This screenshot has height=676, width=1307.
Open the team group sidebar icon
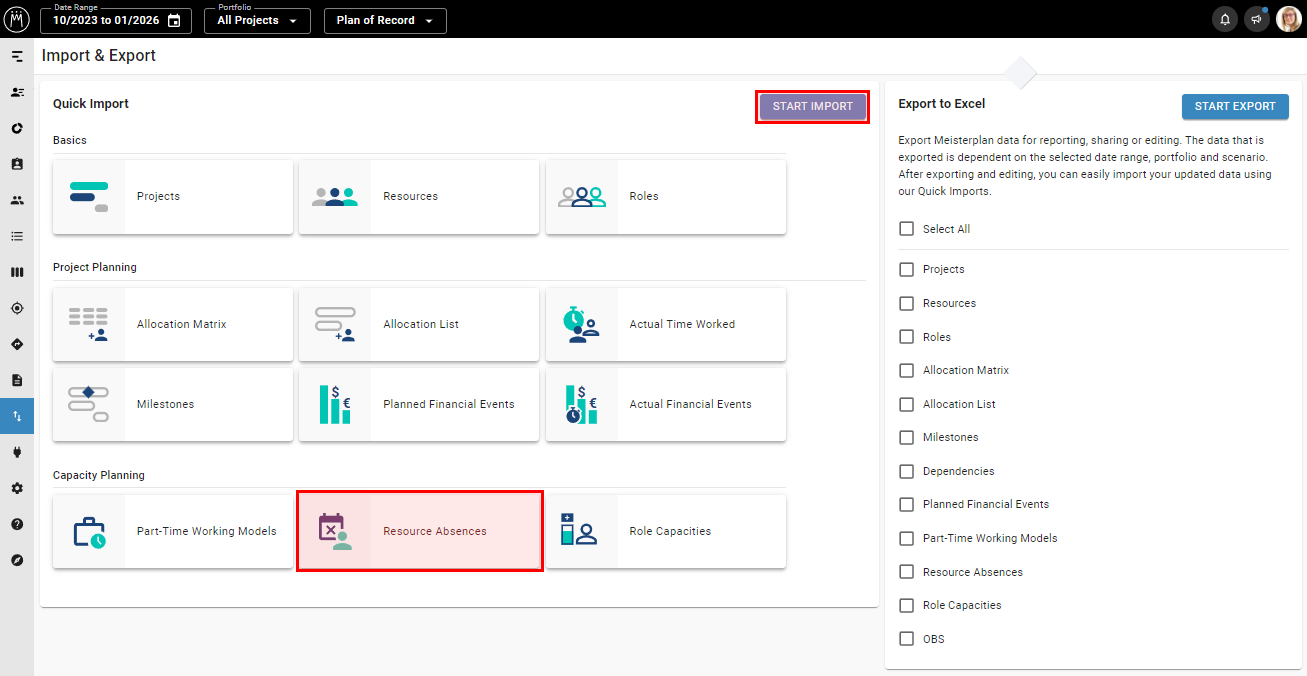click(17, 200)
